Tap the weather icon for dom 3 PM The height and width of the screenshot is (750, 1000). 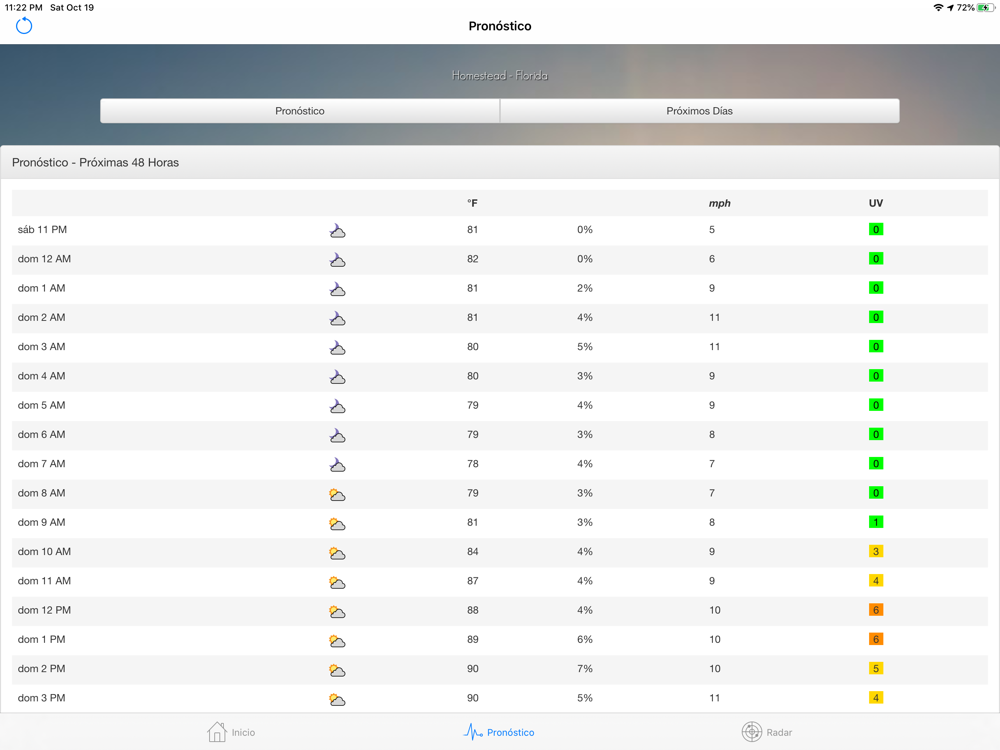point(338,699)
